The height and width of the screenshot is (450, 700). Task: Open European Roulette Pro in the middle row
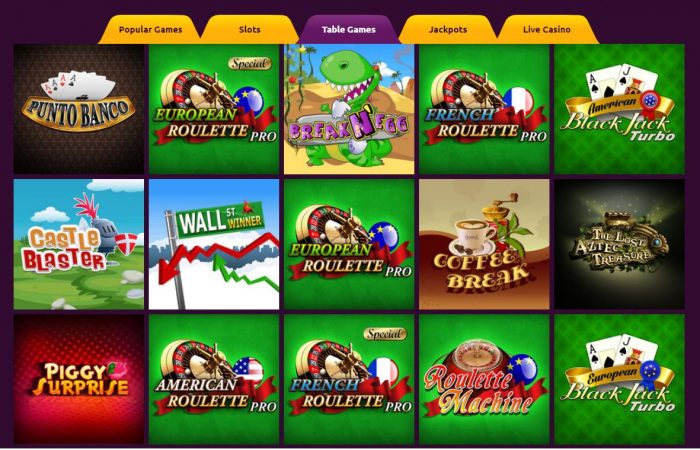tap(349, 244)
